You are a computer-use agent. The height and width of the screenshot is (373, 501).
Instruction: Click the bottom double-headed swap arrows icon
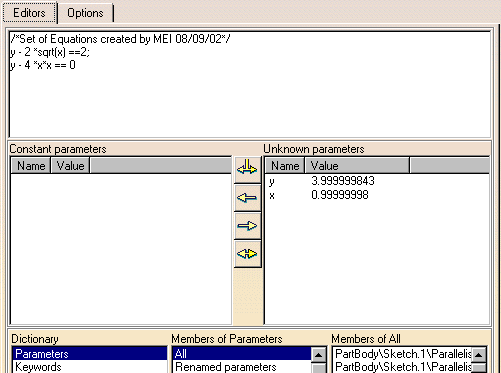(x=247, y=254)
